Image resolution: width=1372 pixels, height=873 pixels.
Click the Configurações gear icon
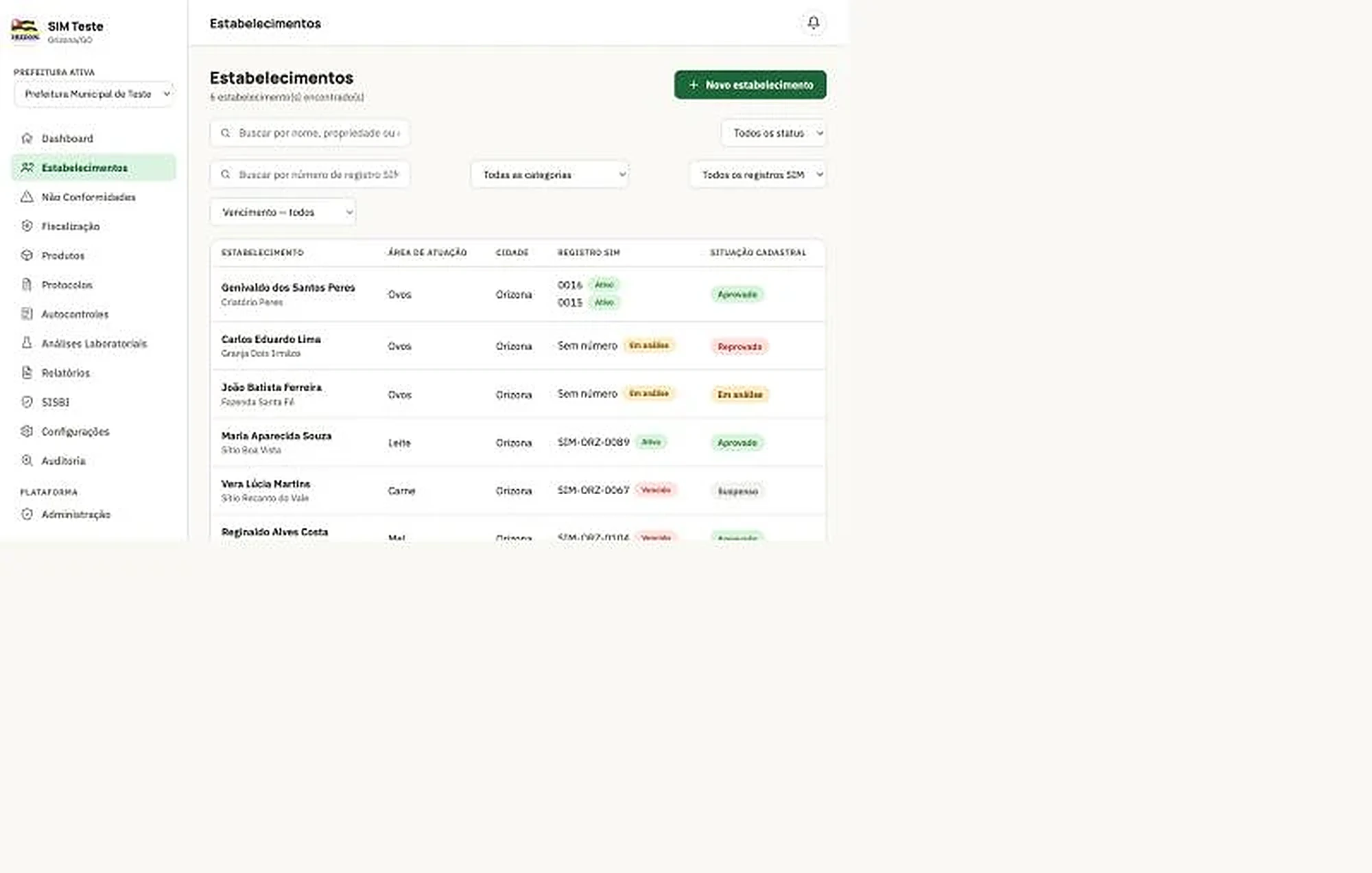(x=27, y=431)
